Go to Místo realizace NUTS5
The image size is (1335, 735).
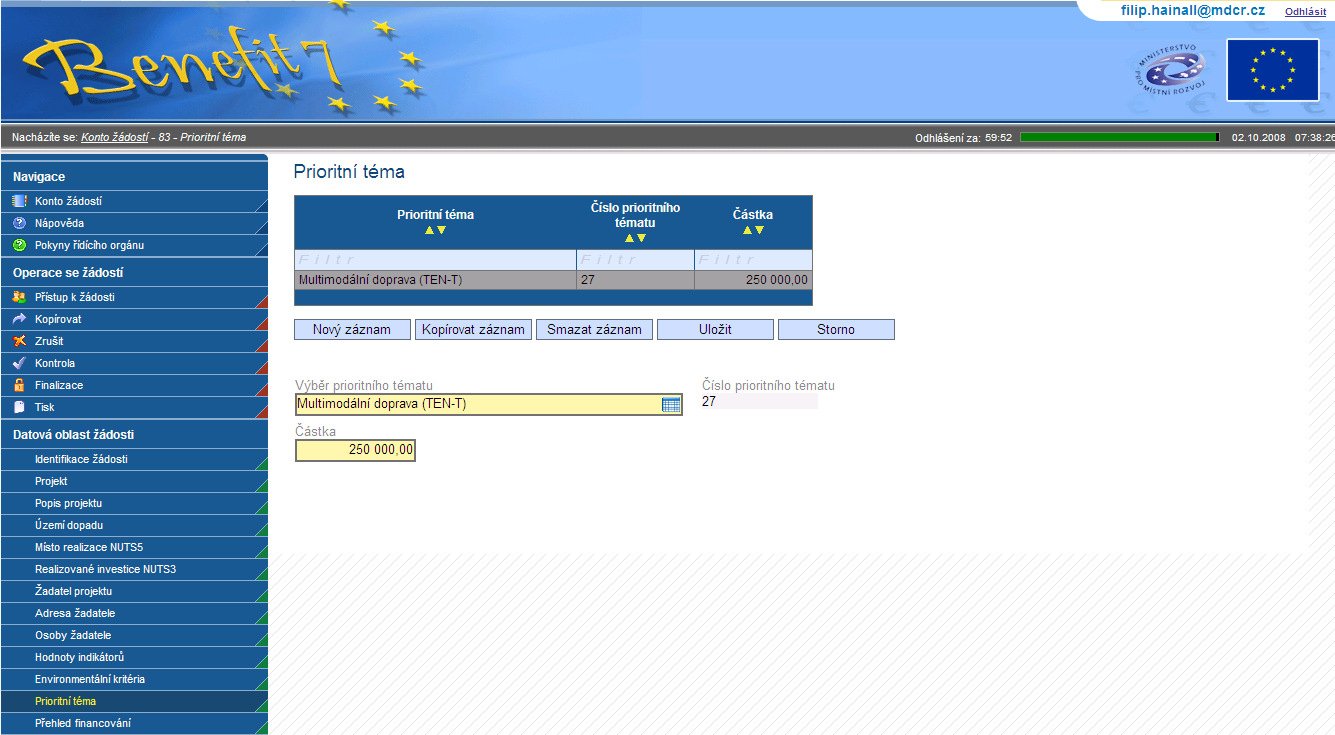point(134,547)
